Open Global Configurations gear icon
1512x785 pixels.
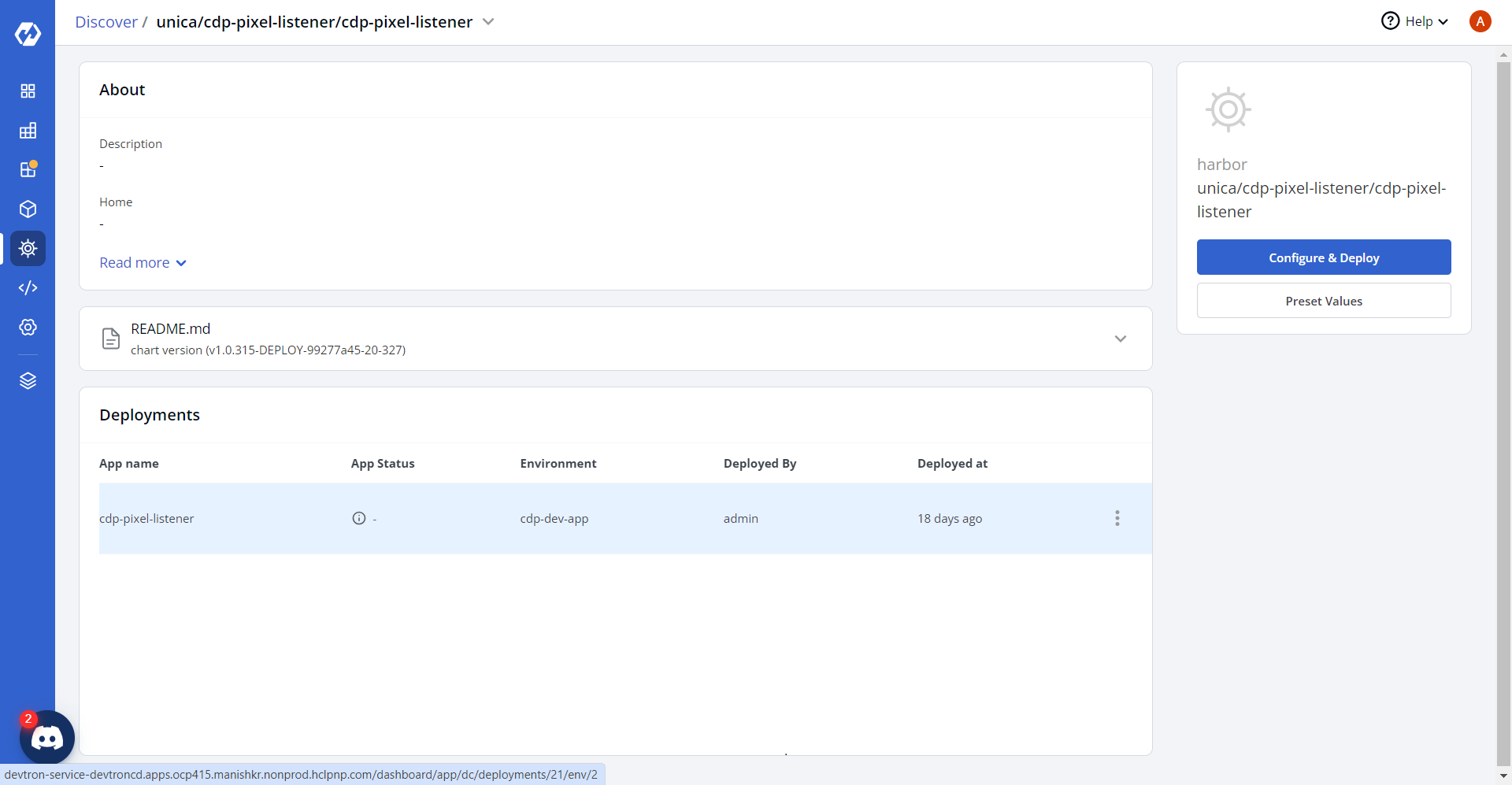pyautogui.click(x=28, y=328)
